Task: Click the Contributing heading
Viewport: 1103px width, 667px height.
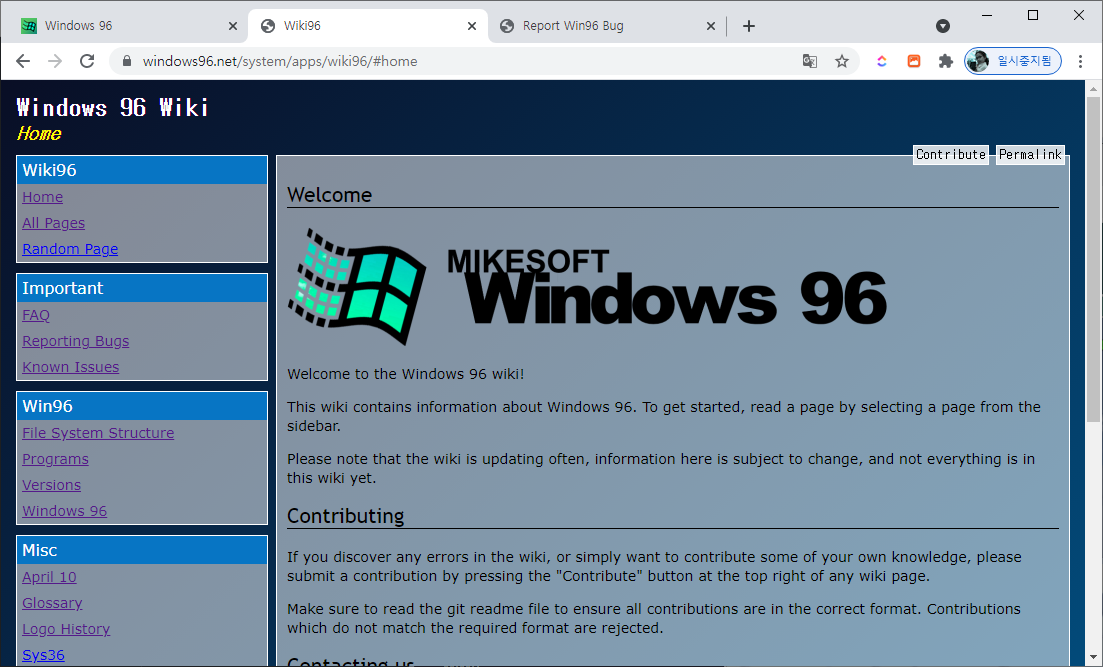Action: pyautogui.click(x=345, y=516)
